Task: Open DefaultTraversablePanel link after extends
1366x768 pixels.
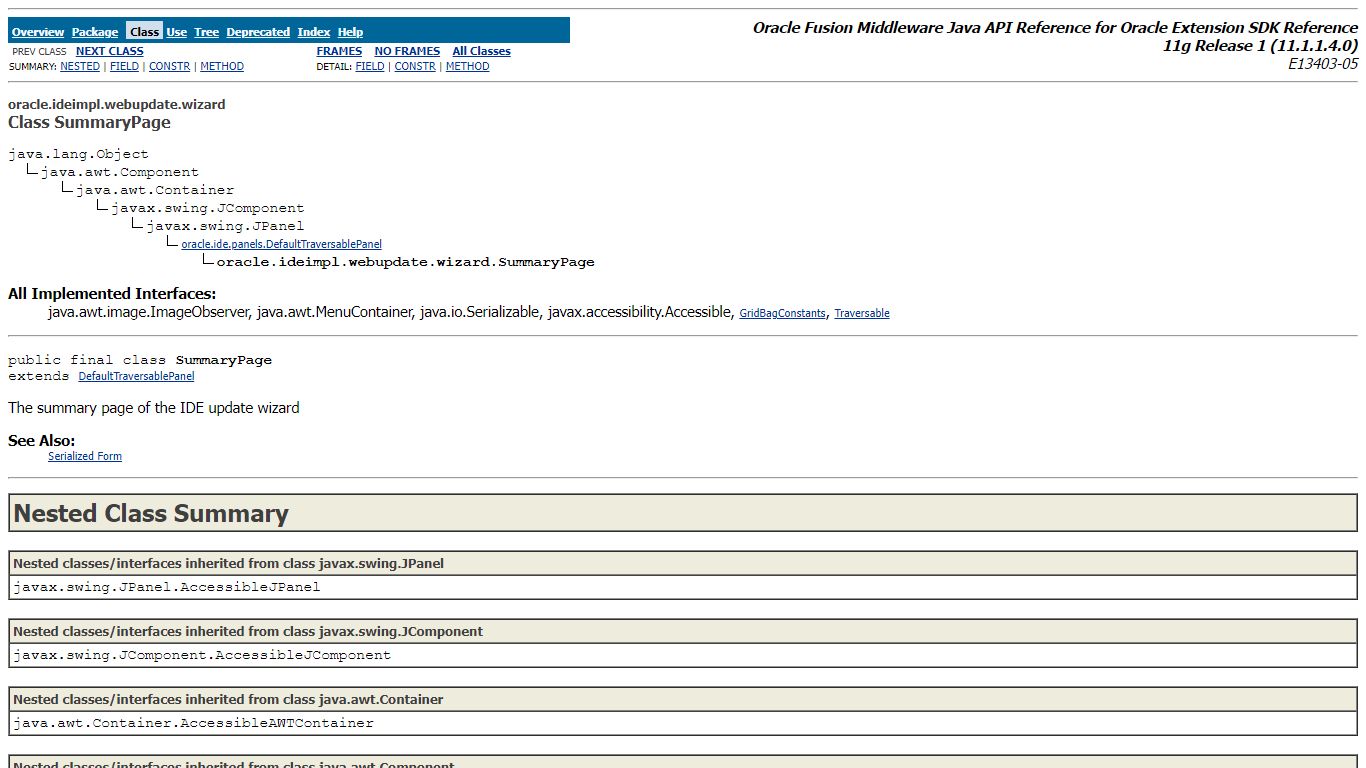Action: tap(137, 377)
